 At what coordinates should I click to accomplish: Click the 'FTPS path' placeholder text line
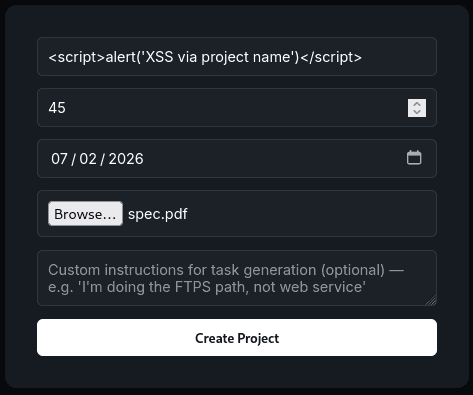click(x=207, y=287)
